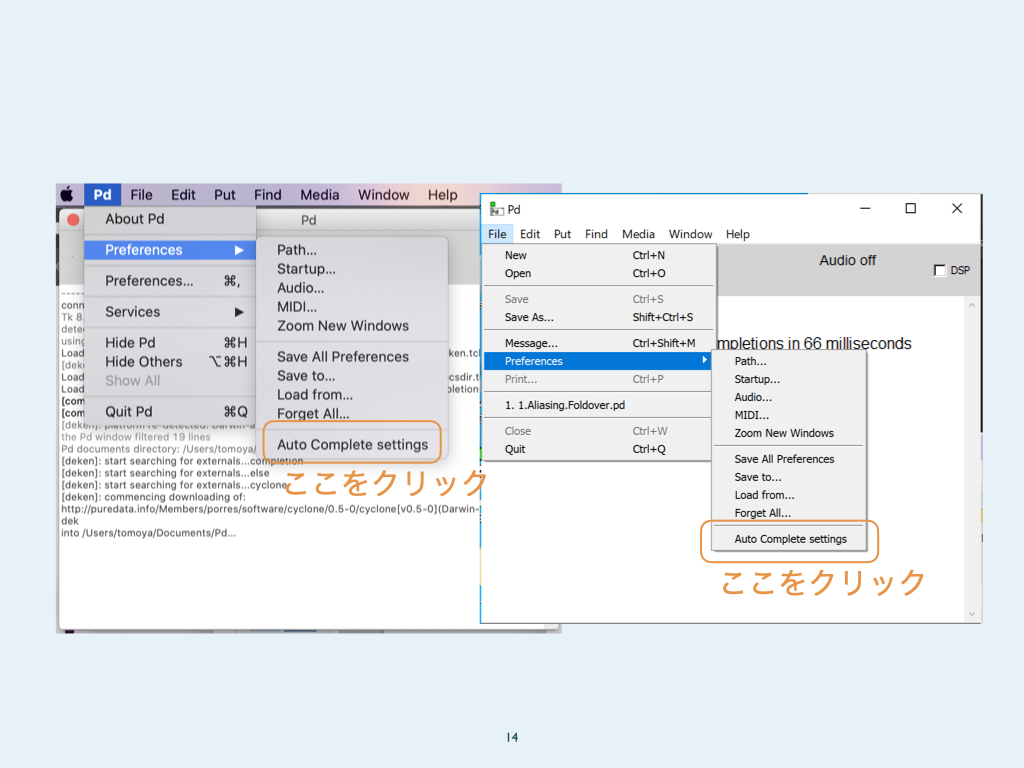This screenshot has height=768, width=1024.
Task: Click the Pd app icon in the Windows title bar
Action: click(496, 209)
